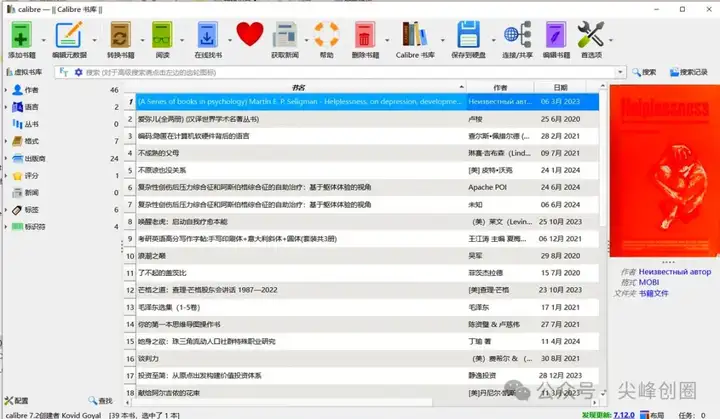Viewport: 720px width, 419px height.
Task: Open the Read (阅读) dropdown arrow
Action: (x=182, y=40)
